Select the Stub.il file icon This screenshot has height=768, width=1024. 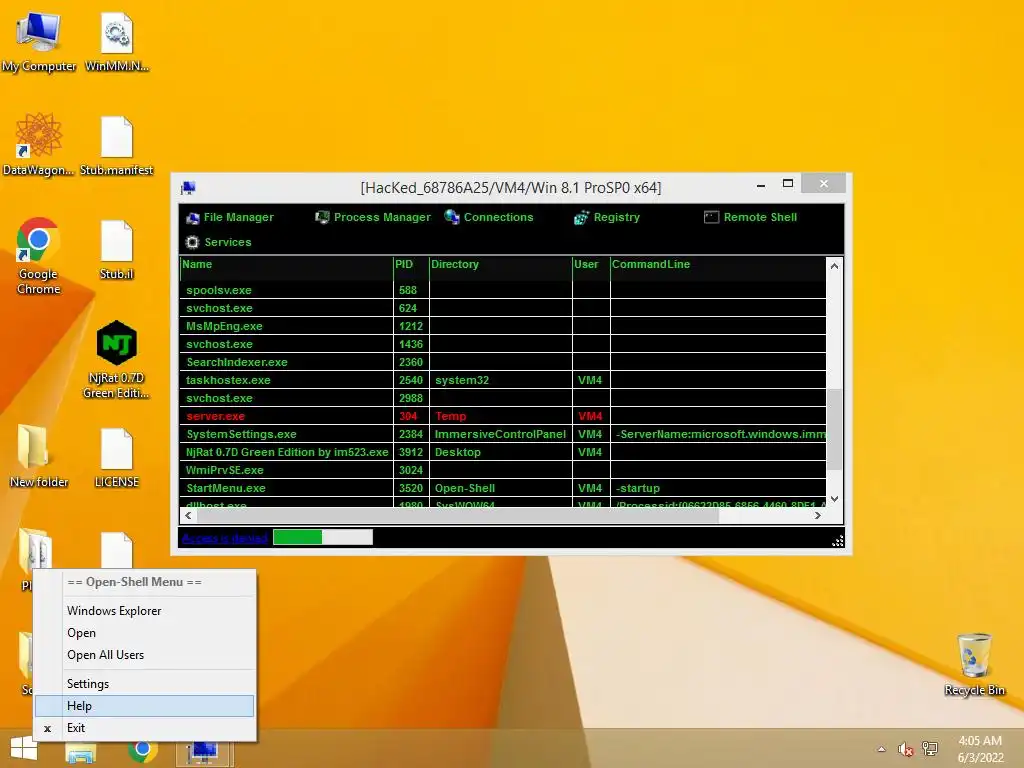coord(117,250)
